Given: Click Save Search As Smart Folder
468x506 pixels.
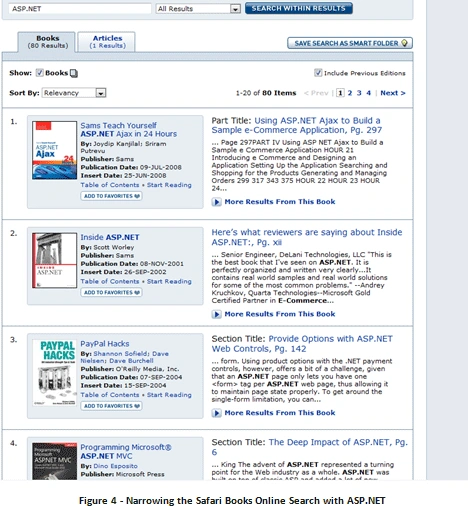Looking at the screenshot, I should pos(350,43).
